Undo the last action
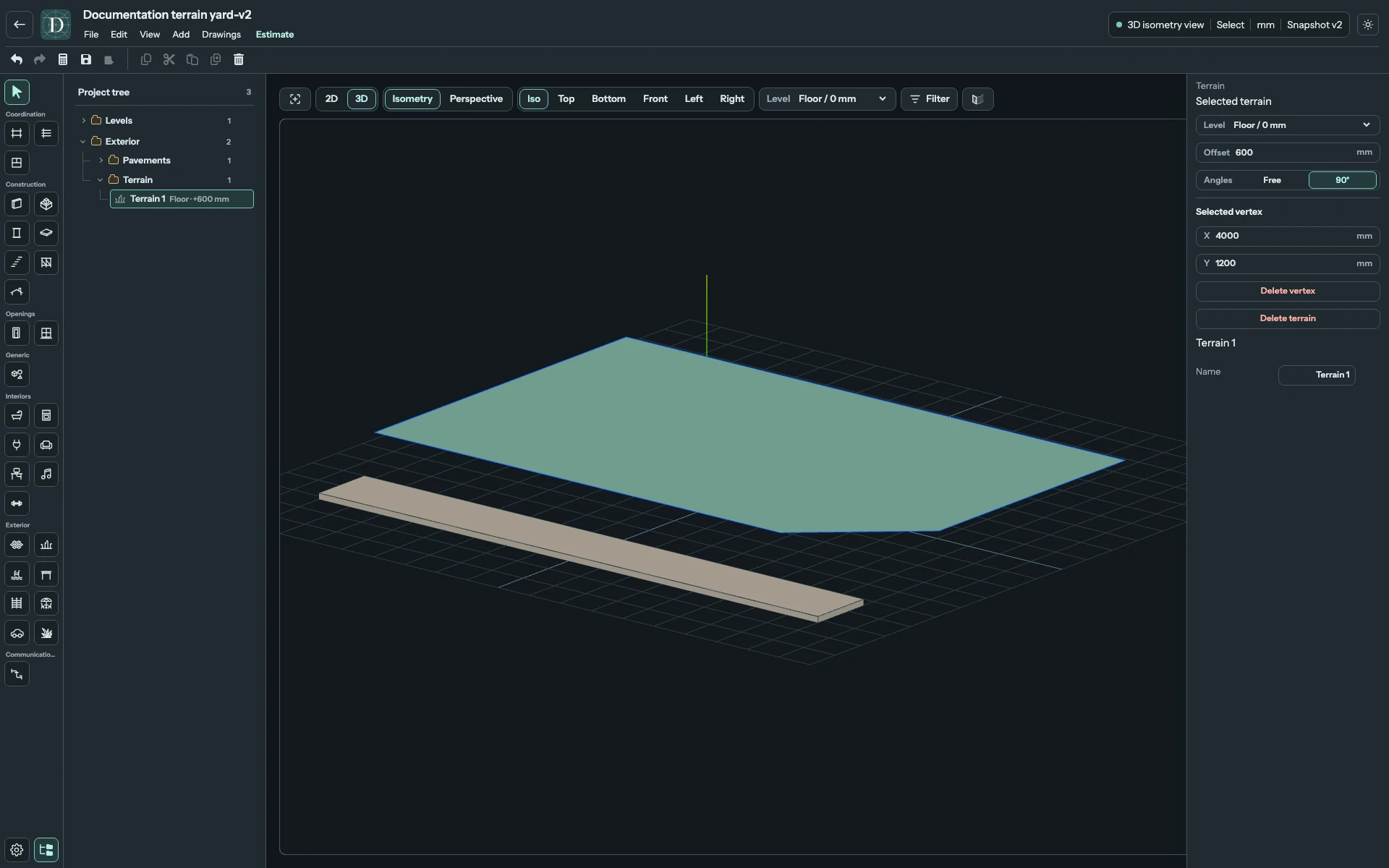 [x=17, y=59]
